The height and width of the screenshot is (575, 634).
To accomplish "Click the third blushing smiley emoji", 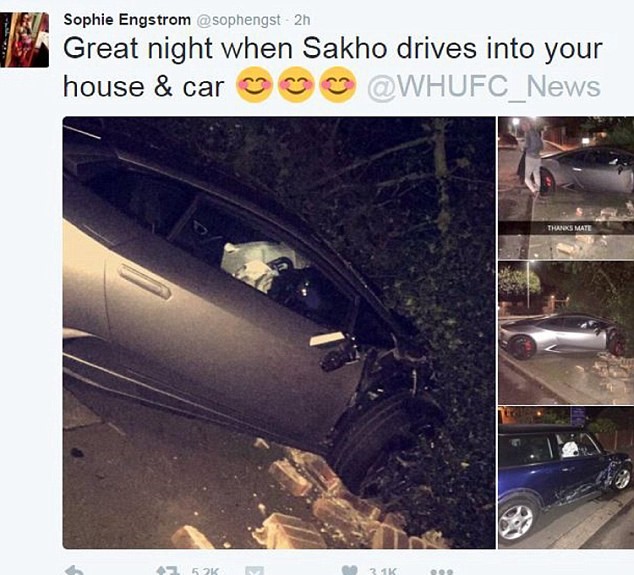I will pos(338,85).
